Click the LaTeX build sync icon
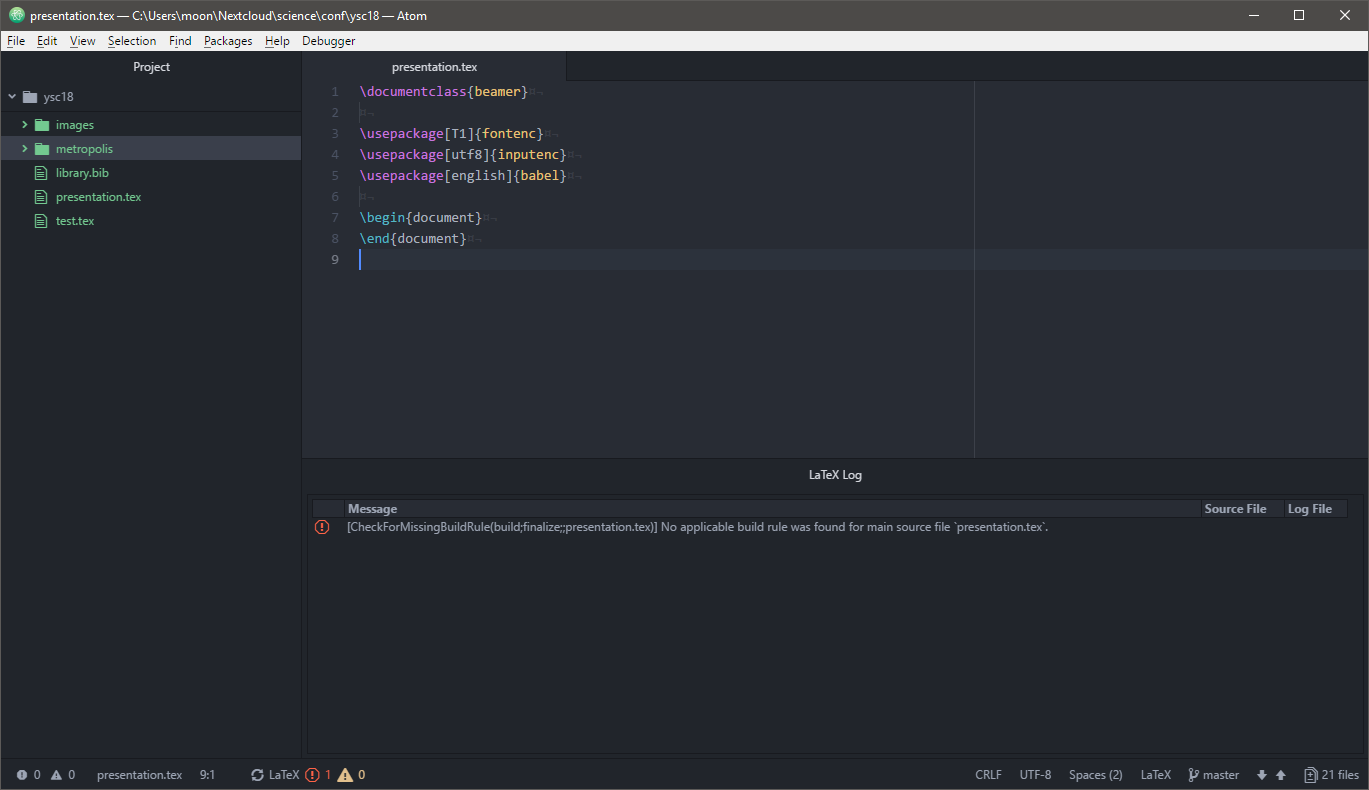This screenshot has height=790, width=1369. [x=258, y=775]
